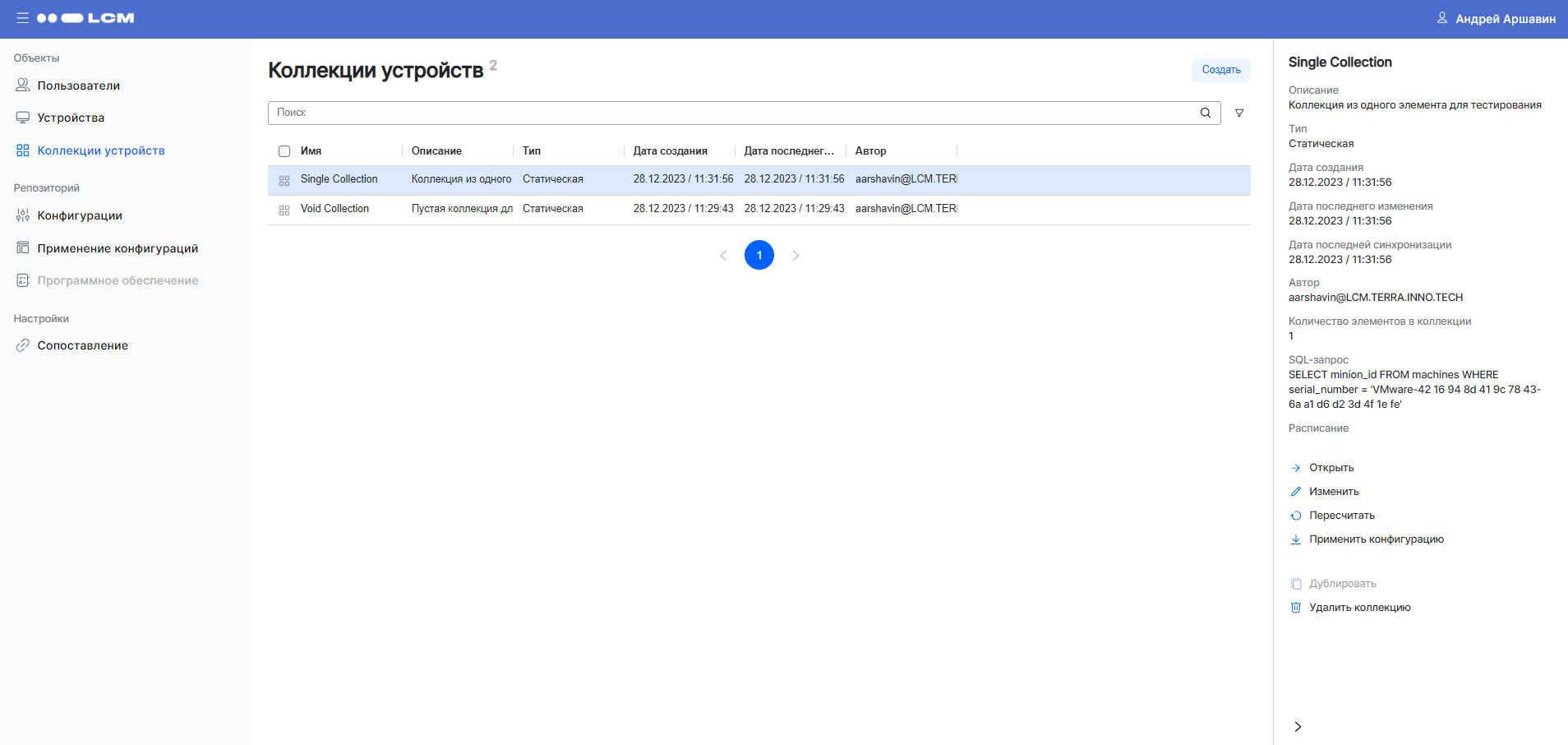Go to the previous page with the left chevron
The height and width of the screenshot is (745, 1568).
click(723, 256)
